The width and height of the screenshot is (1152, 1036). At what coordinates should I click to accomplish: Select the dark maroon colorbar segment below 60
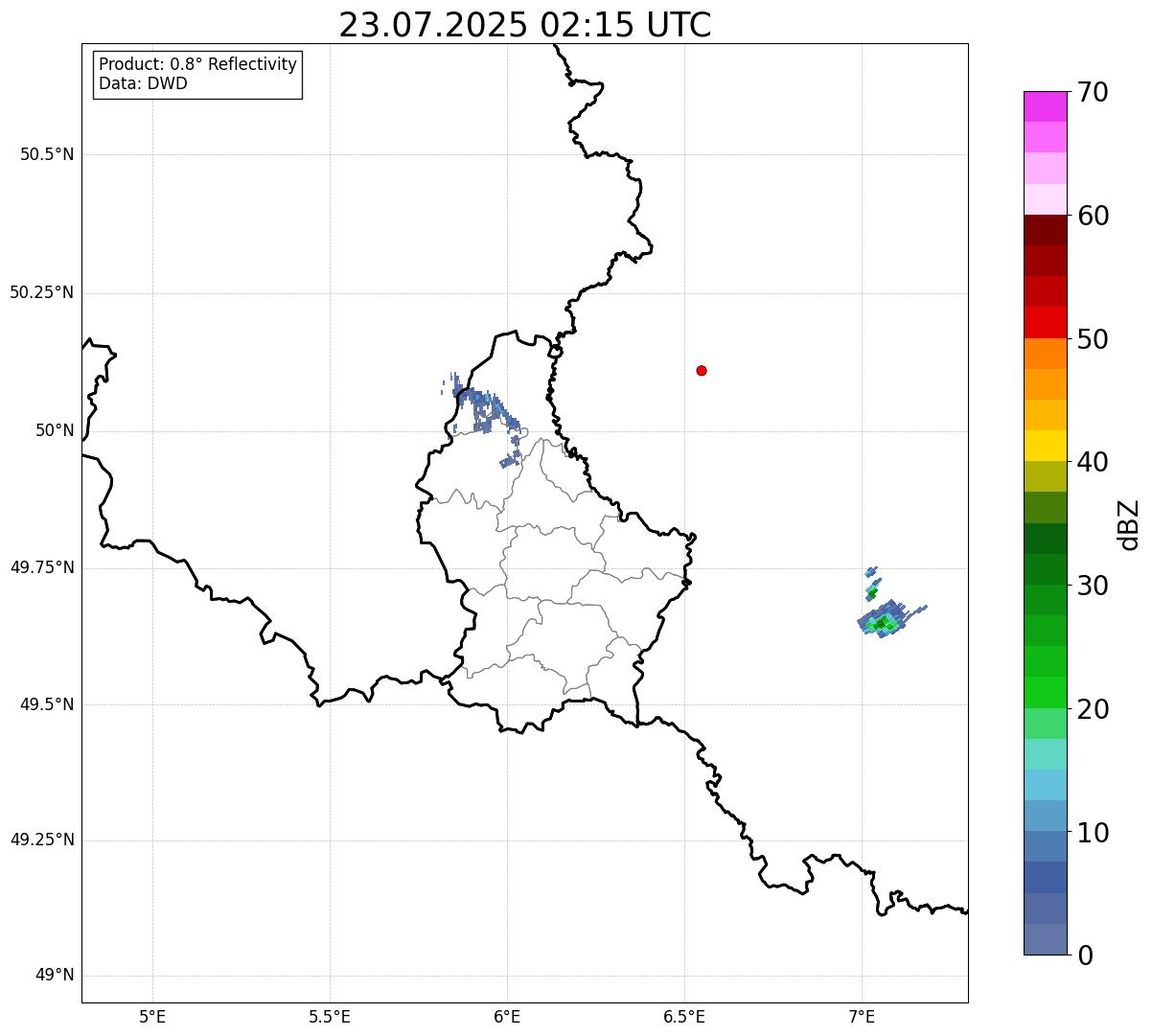1045,230
